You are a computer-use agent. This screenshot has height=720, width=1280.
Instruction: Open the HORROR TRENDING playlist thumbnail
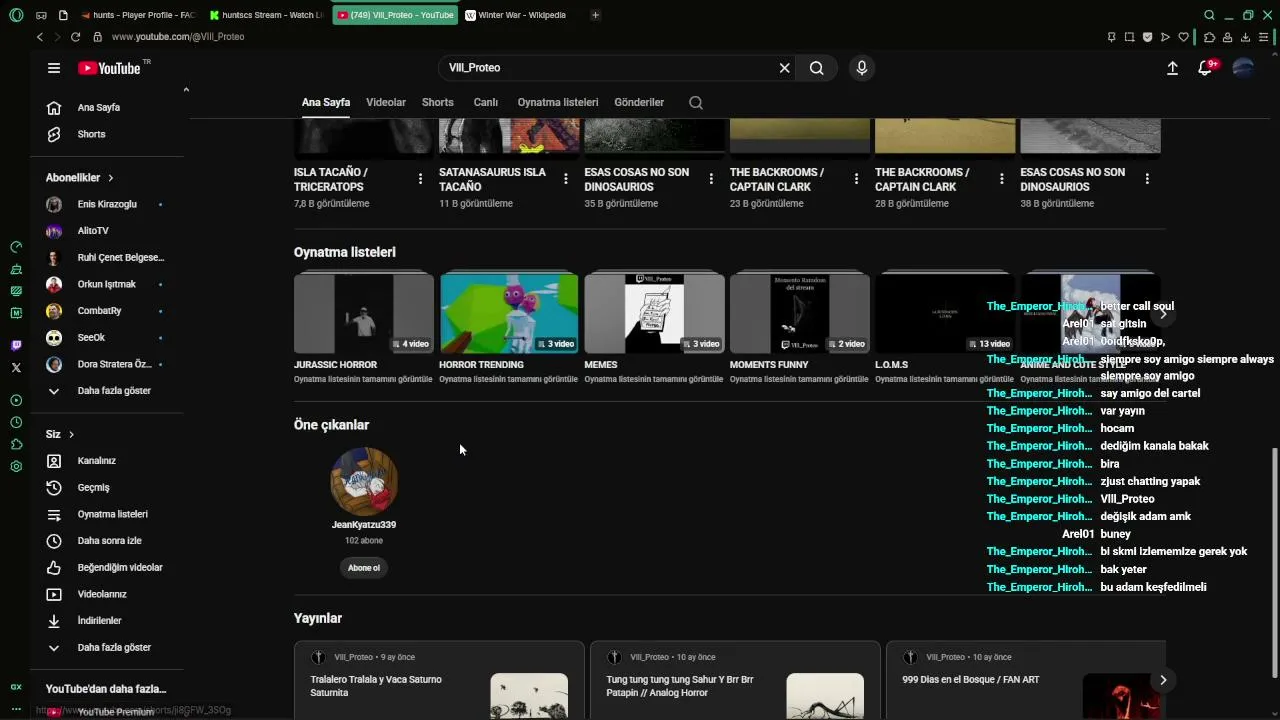(x=509, y=314)
